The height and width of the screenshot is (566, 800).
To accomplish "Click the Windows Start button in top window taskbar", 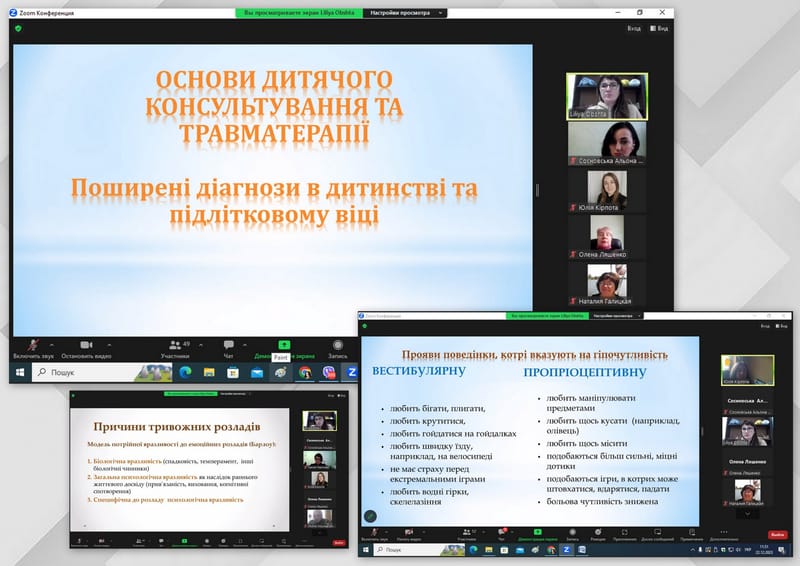I will tap(20, 373).
